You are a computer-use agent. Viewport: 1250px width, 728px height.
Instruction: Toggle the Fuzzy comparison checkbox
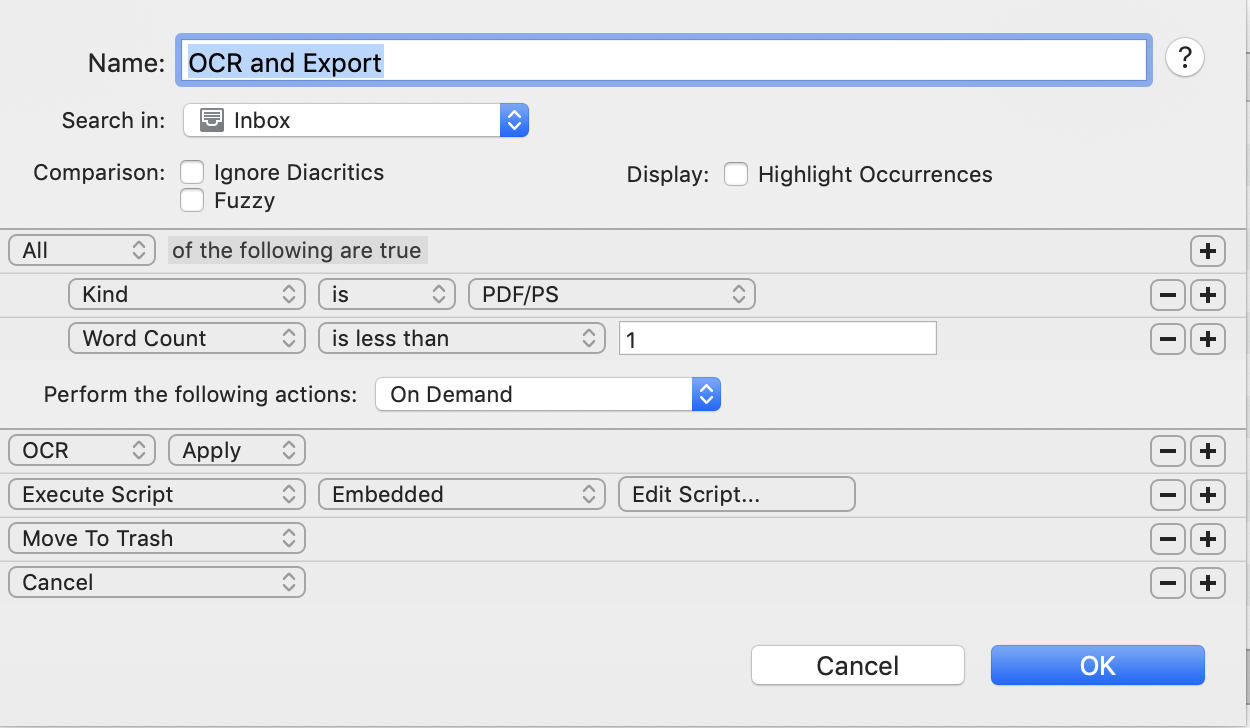pos(192,201)
